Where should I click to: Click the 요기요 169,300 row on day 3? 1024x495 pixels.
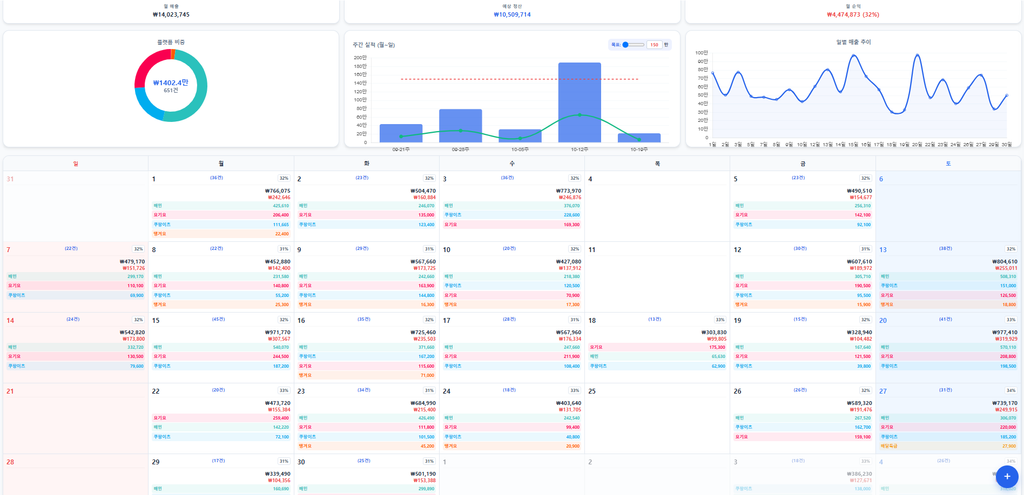[513, 224]
